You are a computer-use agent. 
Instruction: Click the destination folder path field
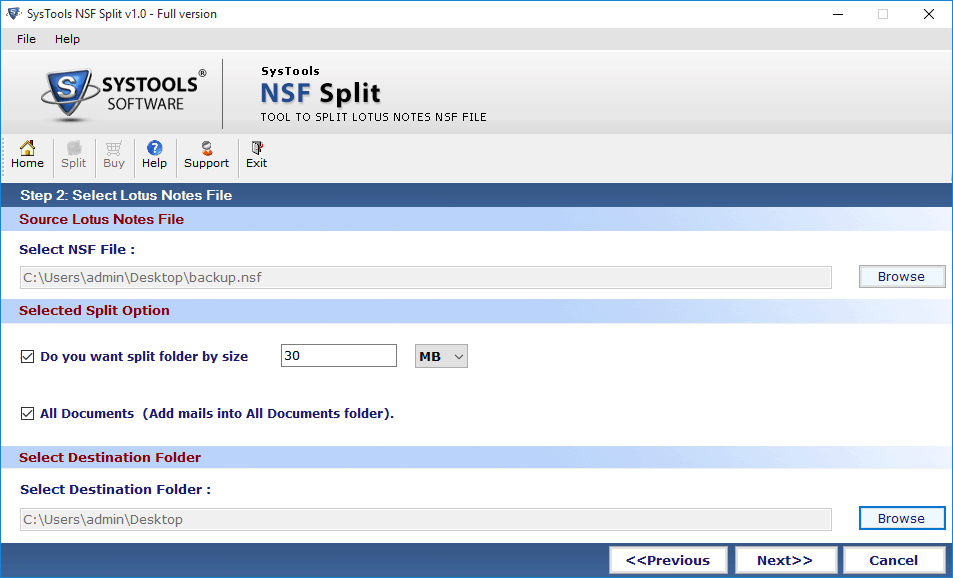pos(425,519)
